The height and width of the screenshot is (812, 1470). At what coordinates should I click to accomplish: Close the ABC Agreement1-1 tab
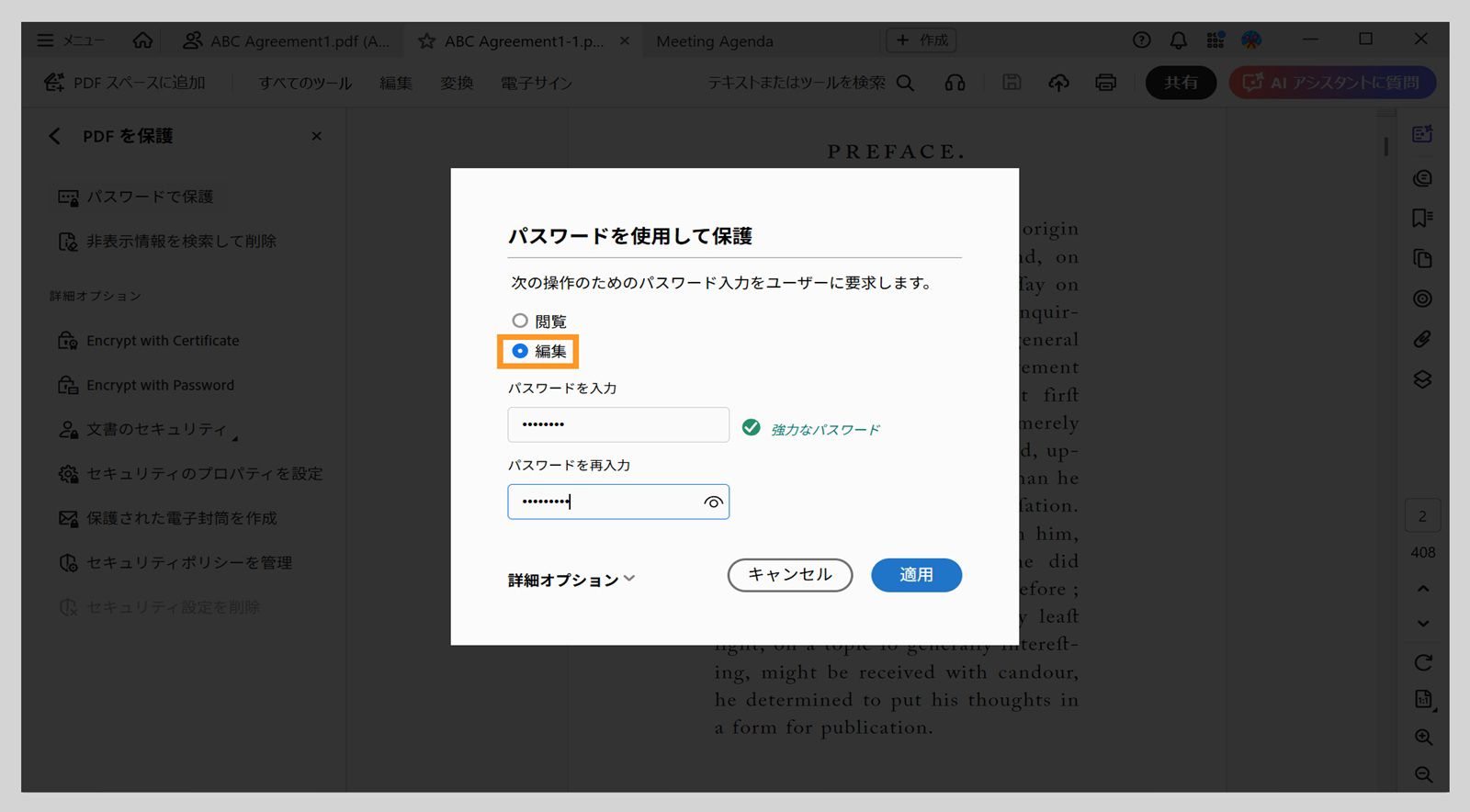tap(625, 40)
